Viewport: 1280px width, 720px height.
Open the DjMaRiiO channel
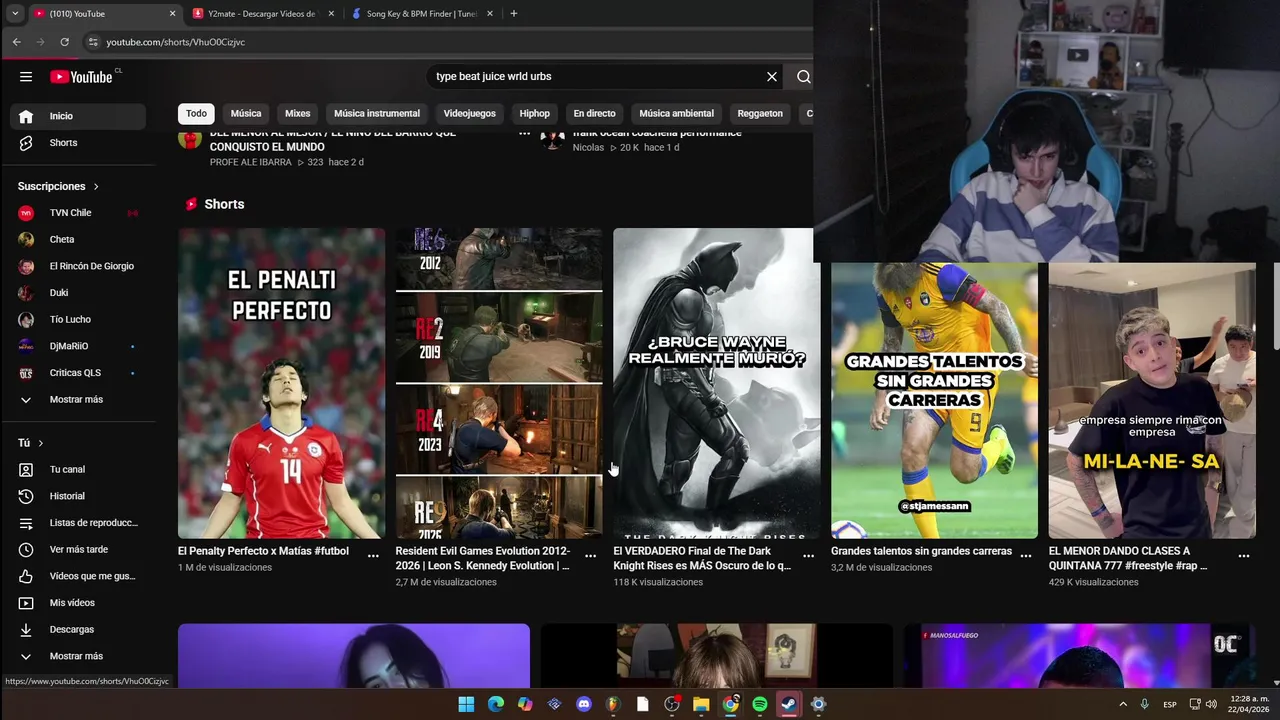coord(78,346)
